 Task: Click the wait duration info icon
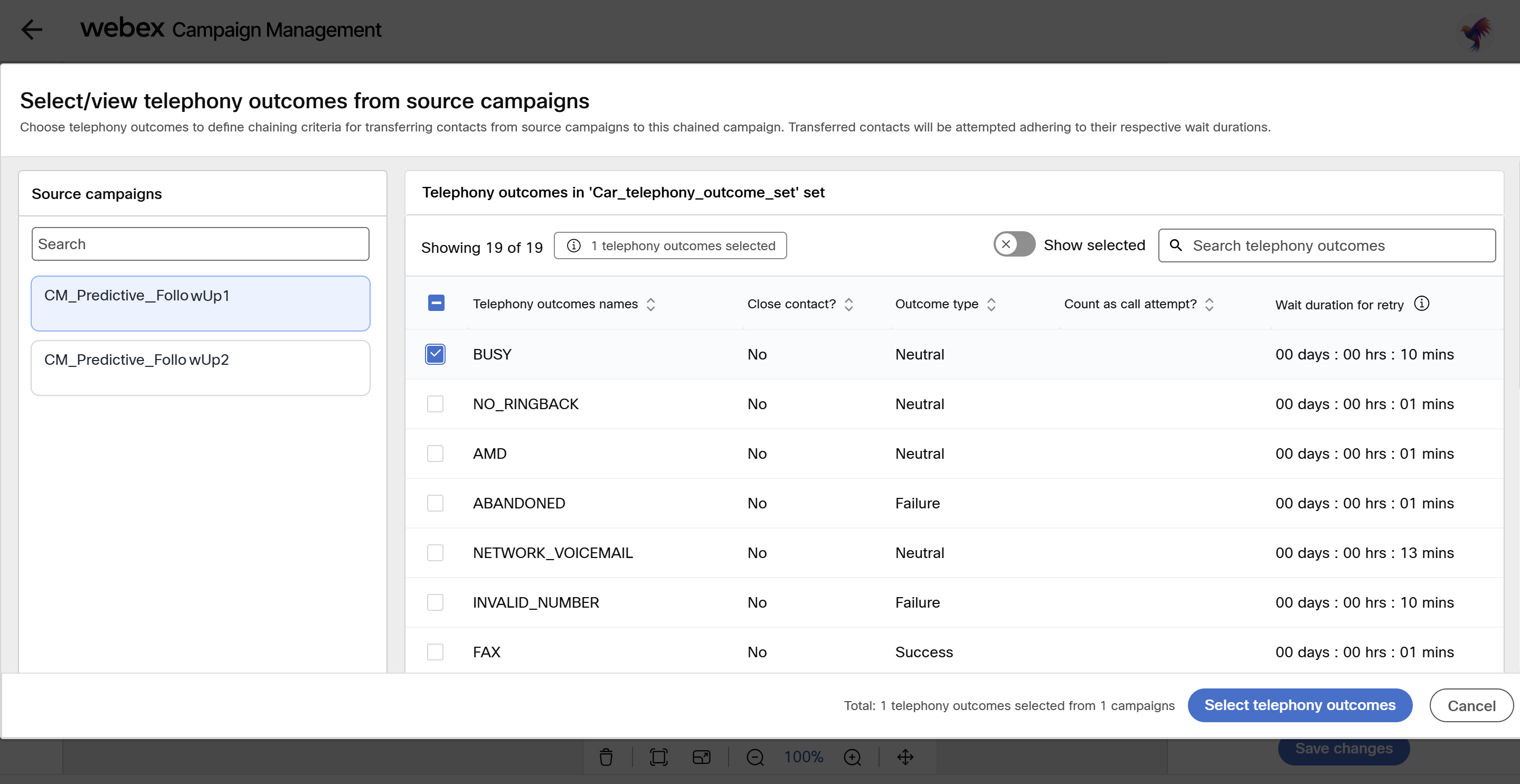click(1421, 303)
